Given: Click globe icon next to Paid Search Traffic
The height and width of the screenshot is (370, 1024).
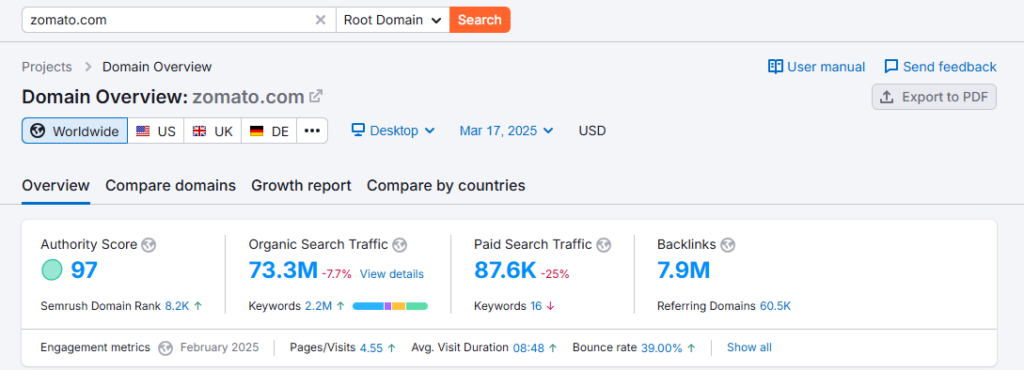Looking at the screenshot, I should pyautogui.click(x=603, y=245).
